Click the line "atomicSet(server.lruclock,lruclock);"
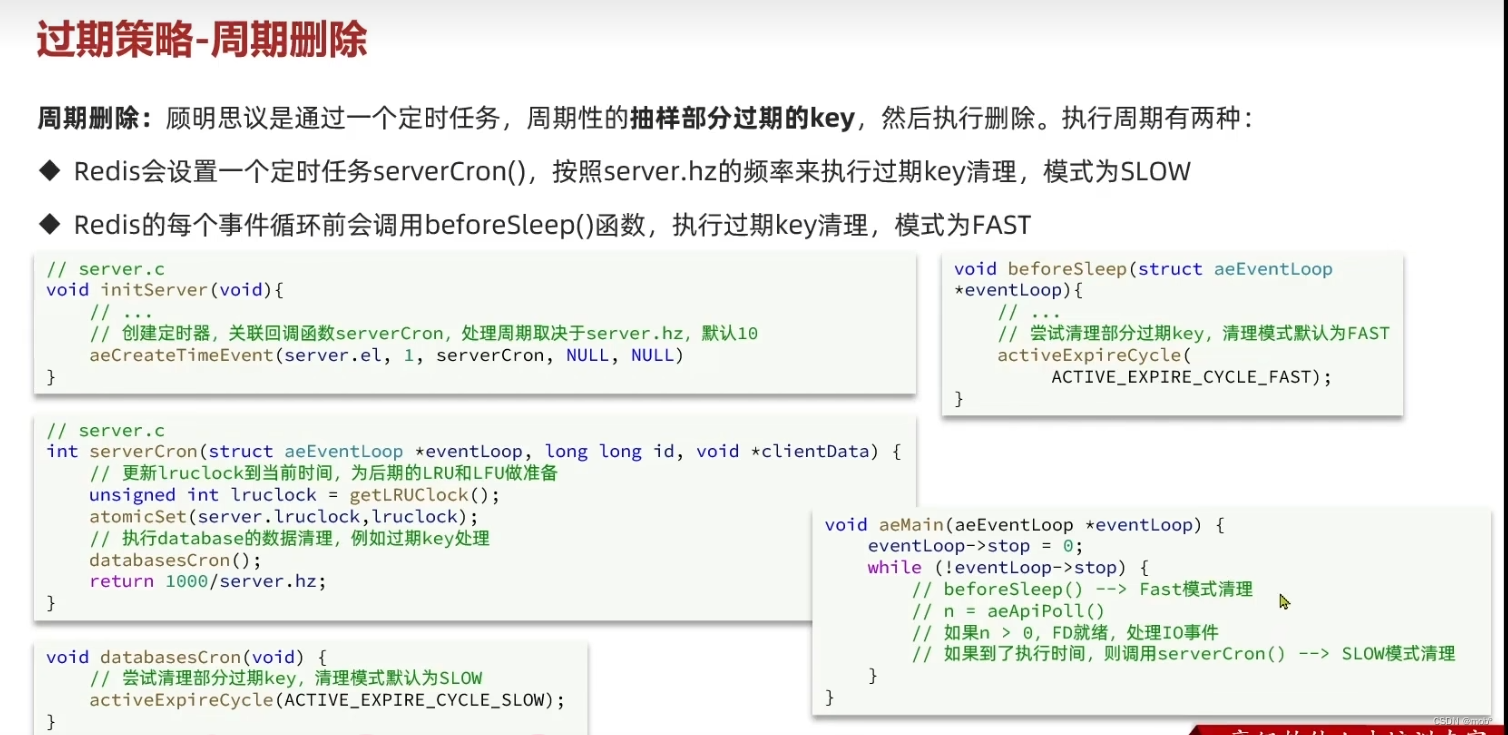The image size is (1508, 735). (284, 516)
